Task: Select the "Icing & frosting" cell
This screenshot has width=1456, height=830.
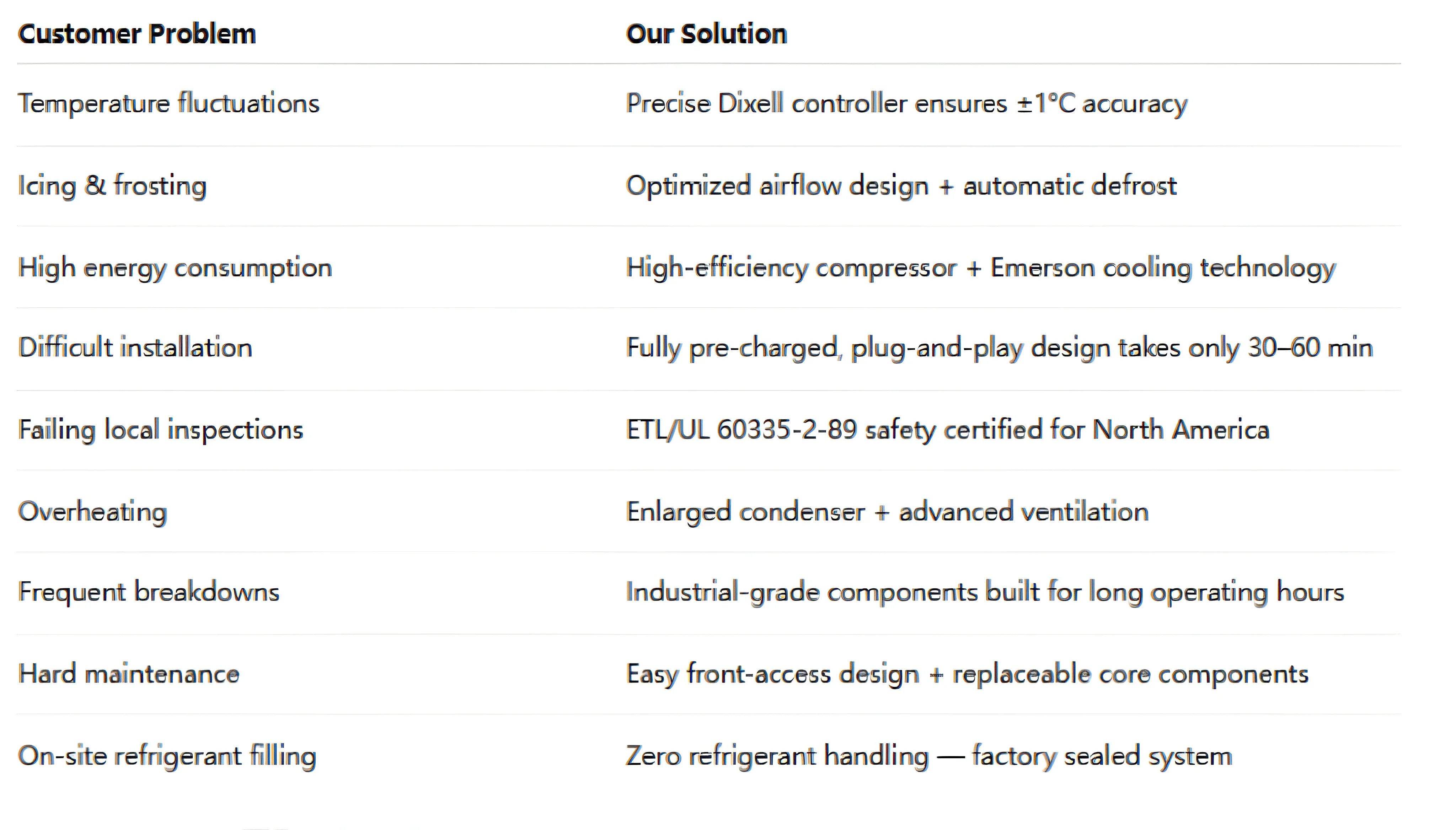Action: click(112, 186)
